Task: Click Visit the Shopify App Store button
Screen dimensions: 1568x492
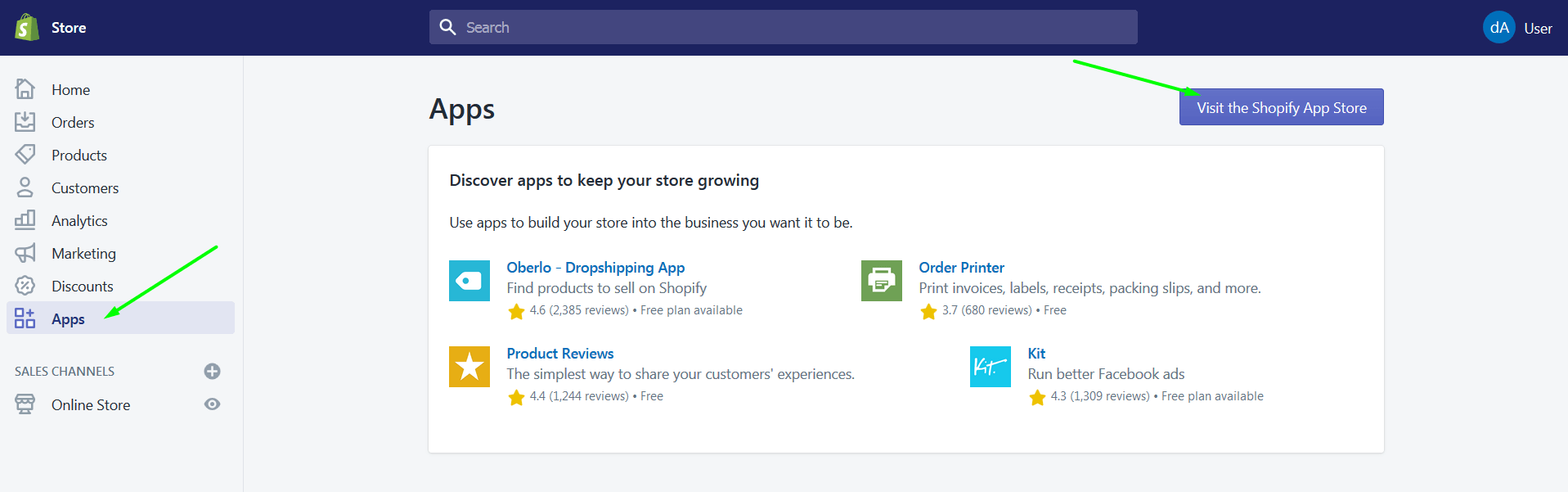Action: pos(1281,107)
